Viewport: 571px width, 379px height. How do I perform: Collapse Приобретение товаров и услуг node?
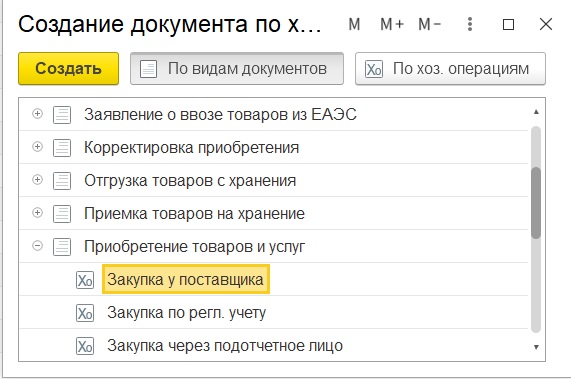pos(37,246)
